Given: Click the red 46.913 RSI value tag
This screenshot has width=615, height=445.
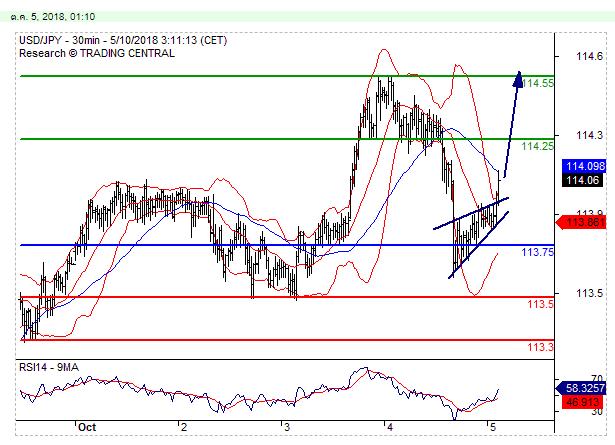Looking at the screenshot, I should [582, 402].
